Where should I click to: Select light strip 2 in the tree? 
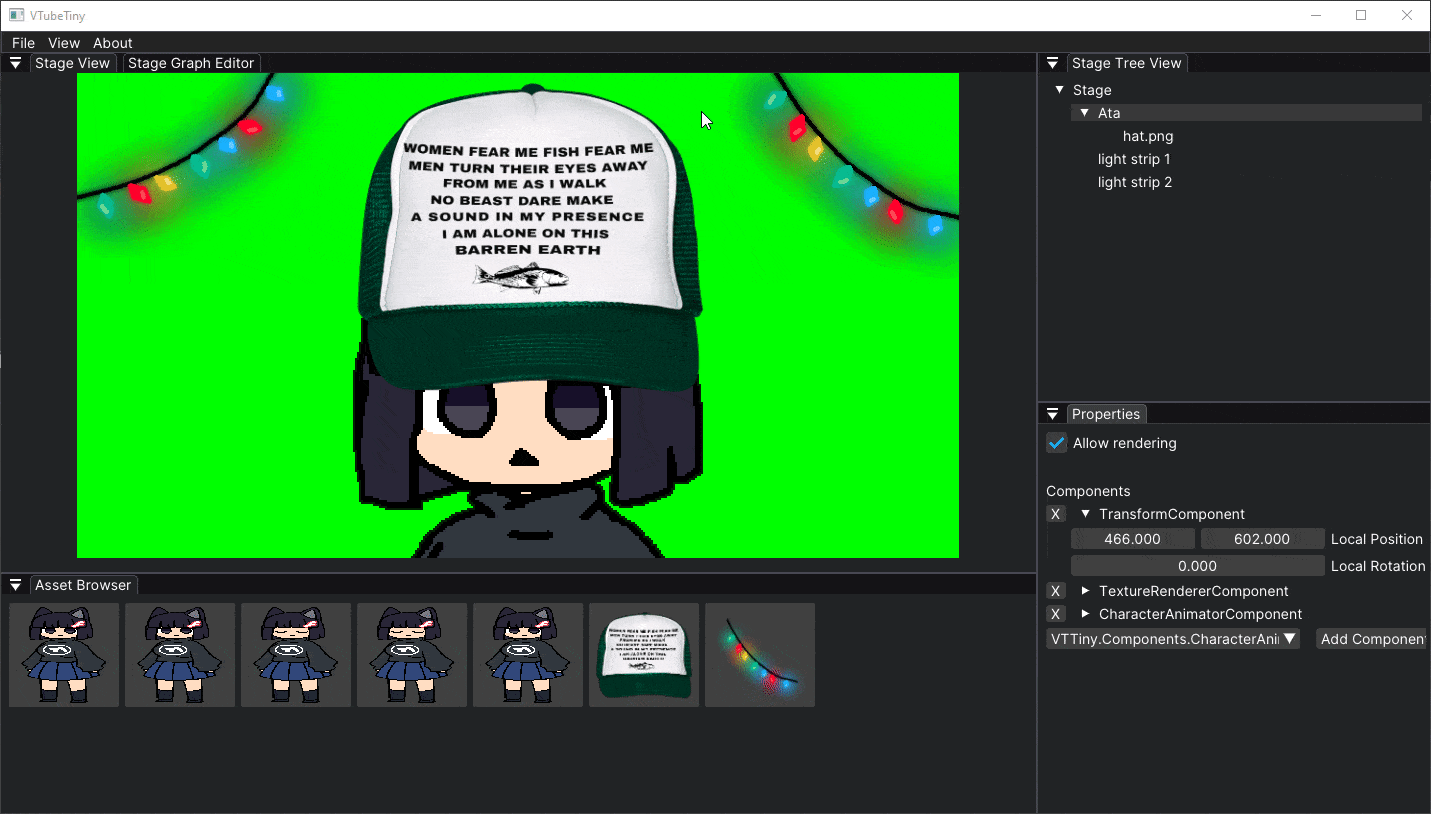pos(1135,182)
